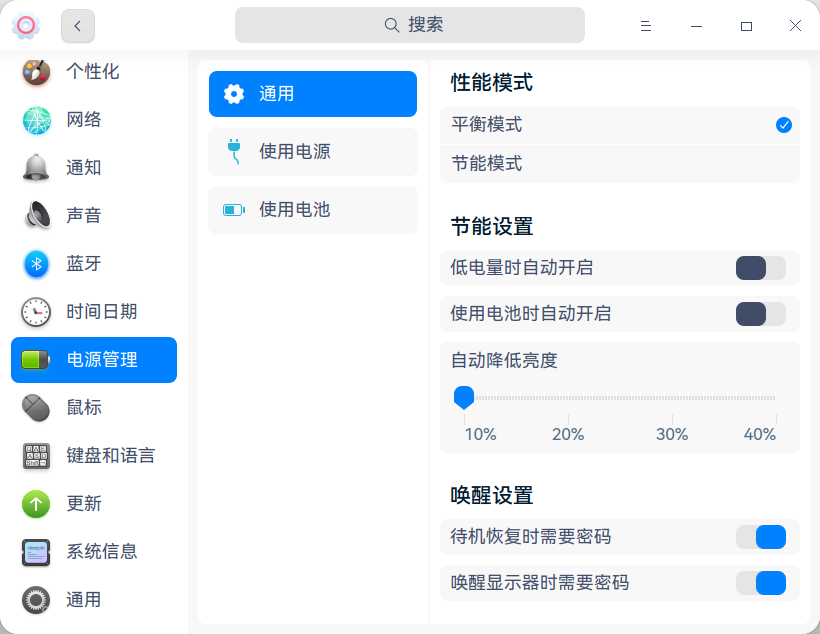Image resolution: width=820 pixels, height=634 pixels.
Task: Go back with the left arrow button
Action: (78, 26)
